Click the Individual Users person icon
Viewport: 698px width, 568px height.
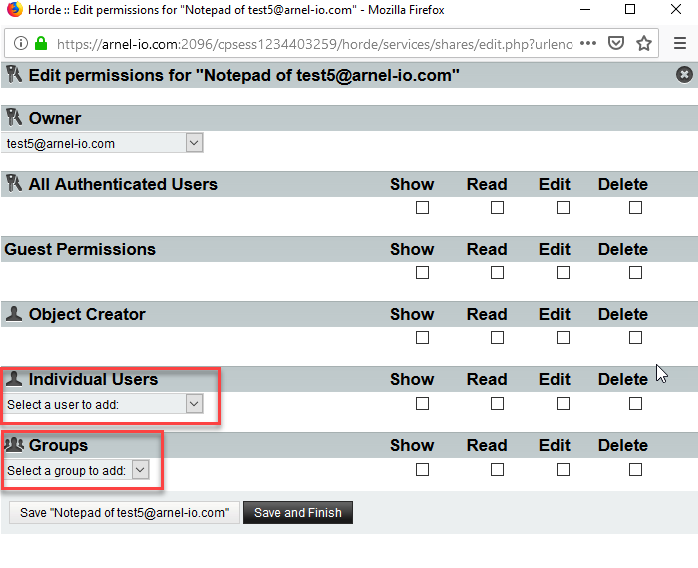pyautogui.click(x=14, y=379)
